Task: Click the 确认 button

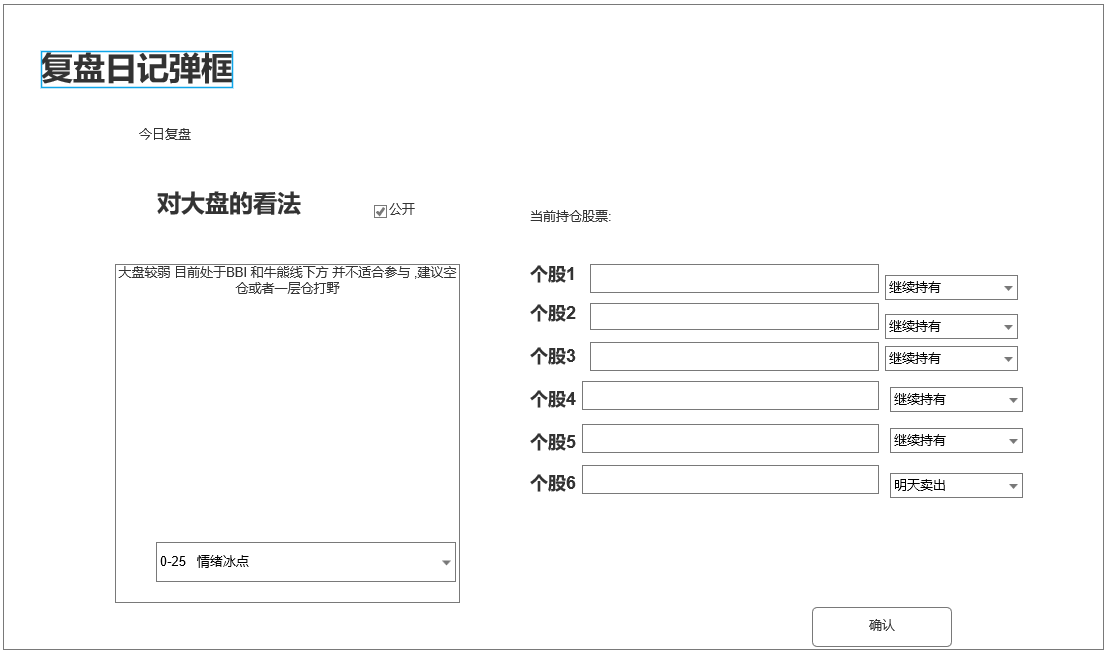Action: [881, 627]
